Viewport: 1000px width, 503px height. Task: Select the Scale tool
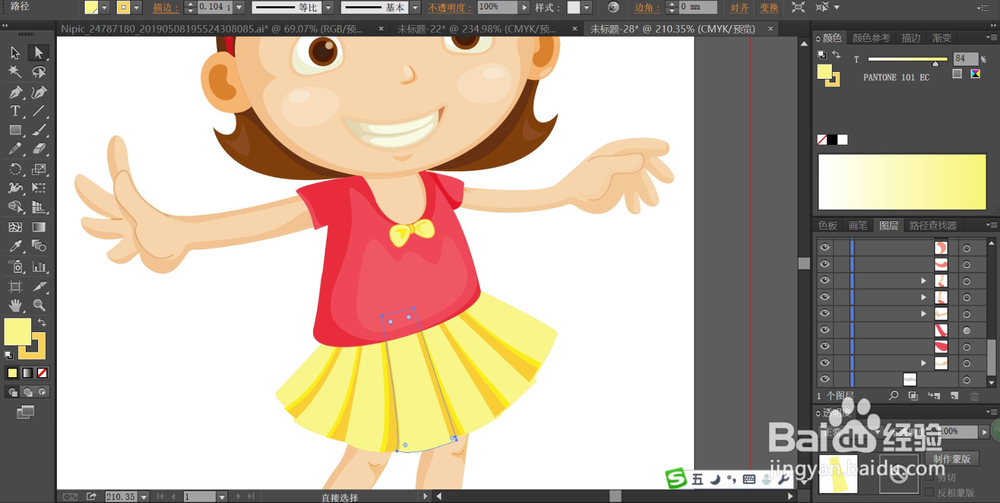pyautogui.click(x=39, y=169)
